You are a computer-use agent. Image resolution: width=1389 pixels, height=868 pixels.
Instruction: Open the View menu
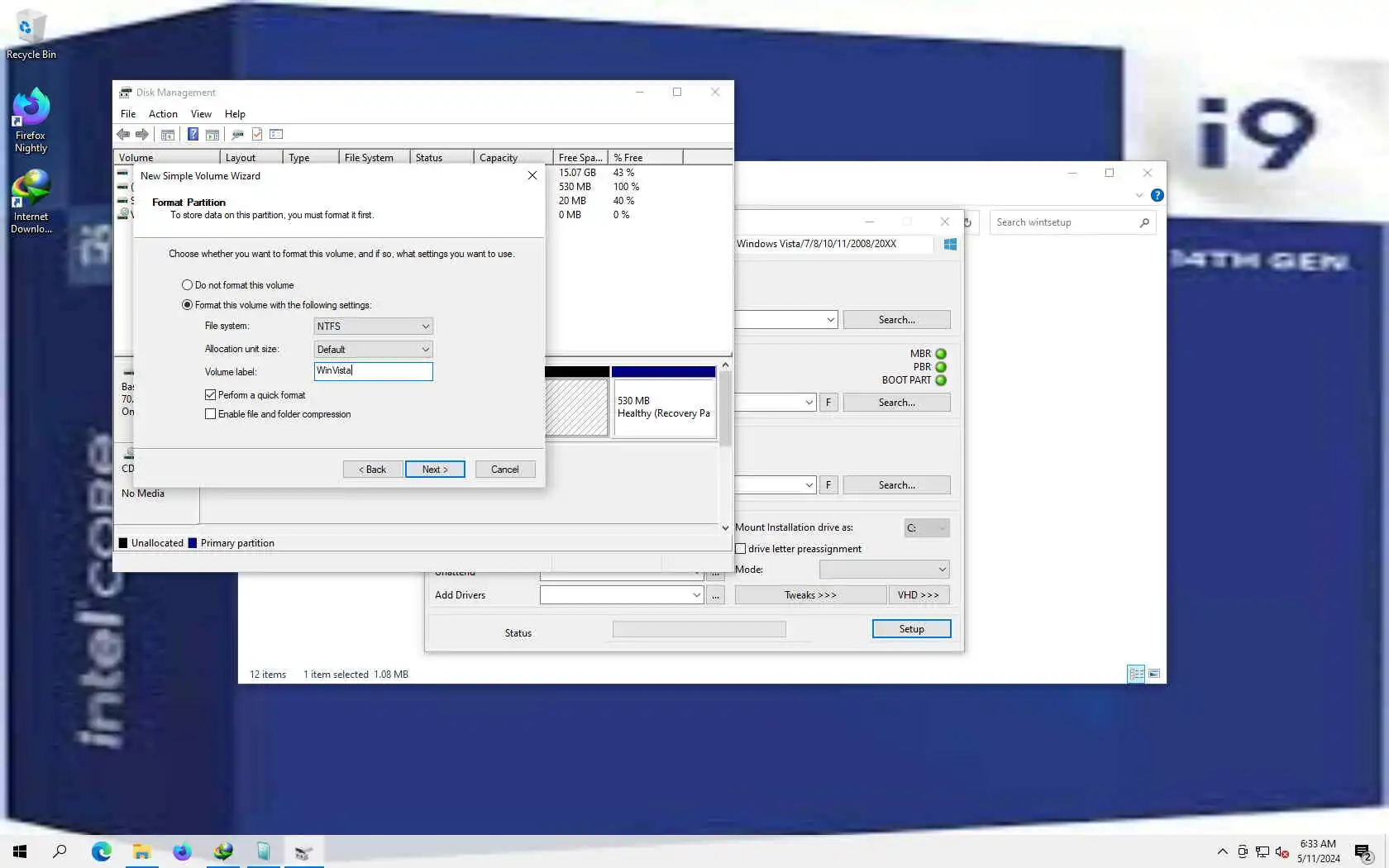pos(201,114)
